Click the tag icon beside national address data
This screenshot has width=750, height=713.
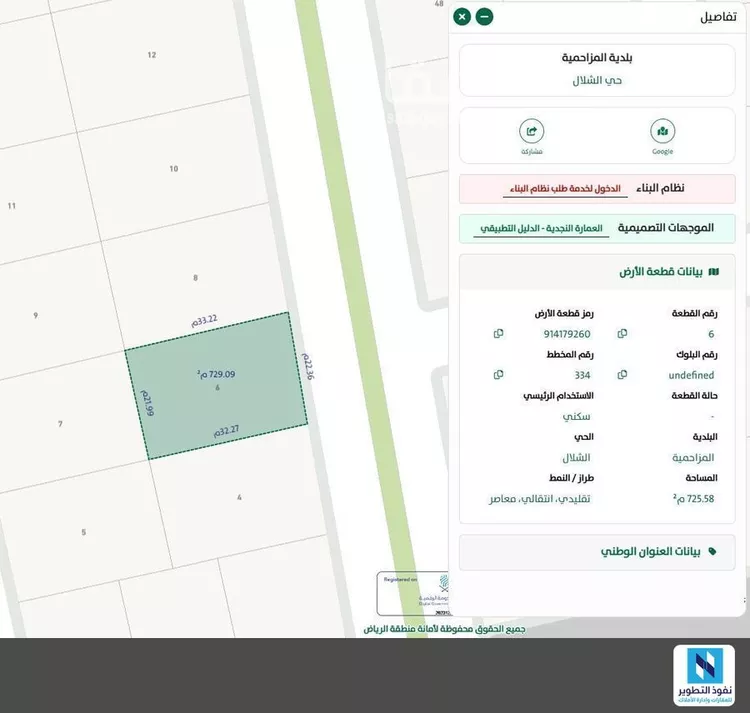pos(712,551)
